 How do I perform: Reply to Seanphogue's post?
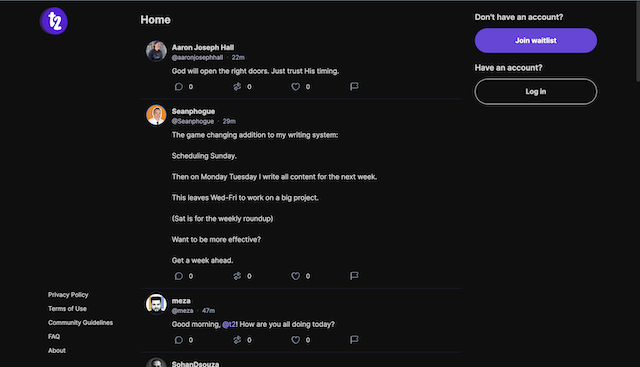pos(179,276)
